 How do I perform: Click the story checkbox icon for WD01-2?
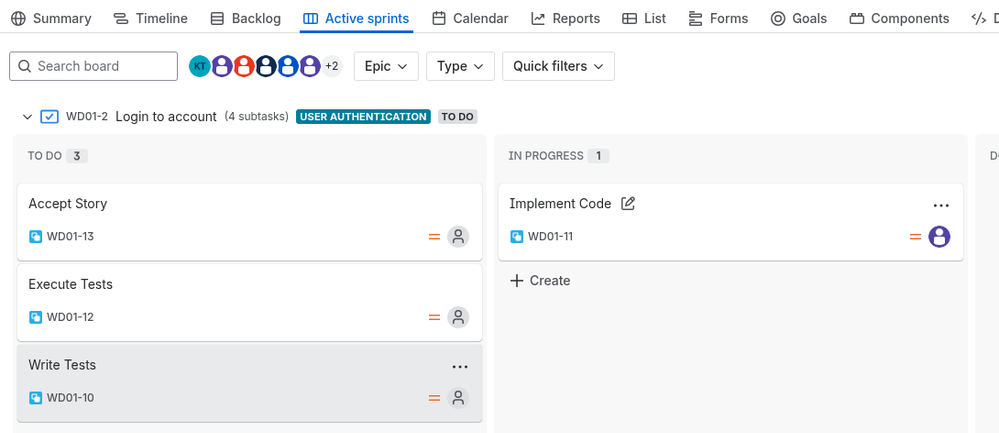(x=49, y=117)
